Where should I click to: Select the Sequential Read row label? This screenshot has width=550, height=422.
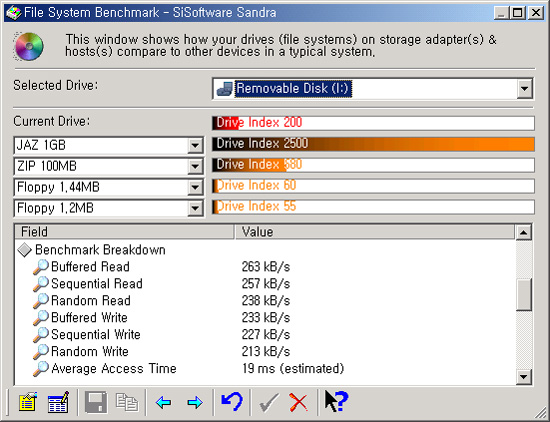[x=97, y=284]
